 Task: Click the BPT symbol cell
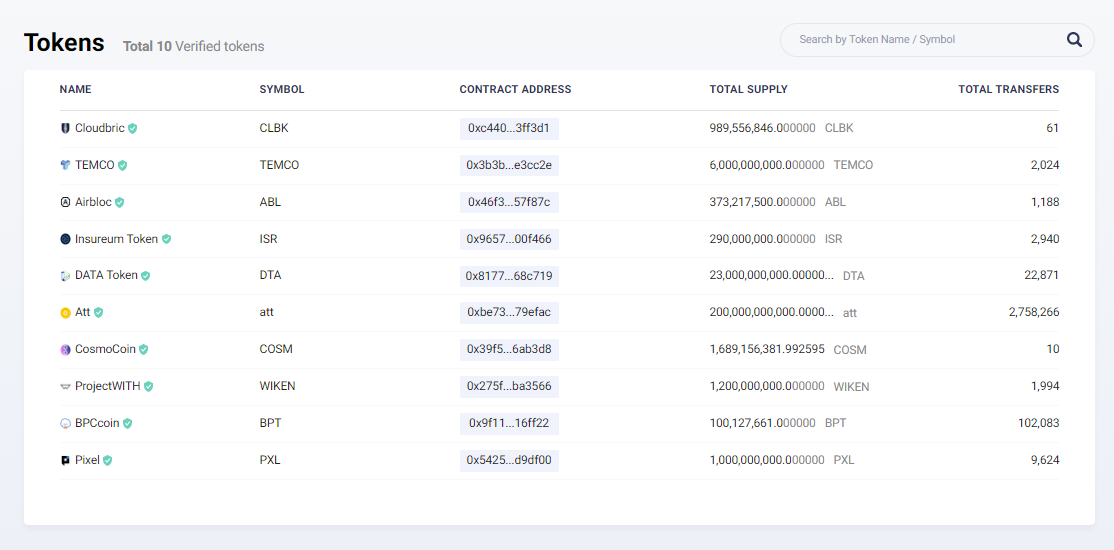[271, 424]
